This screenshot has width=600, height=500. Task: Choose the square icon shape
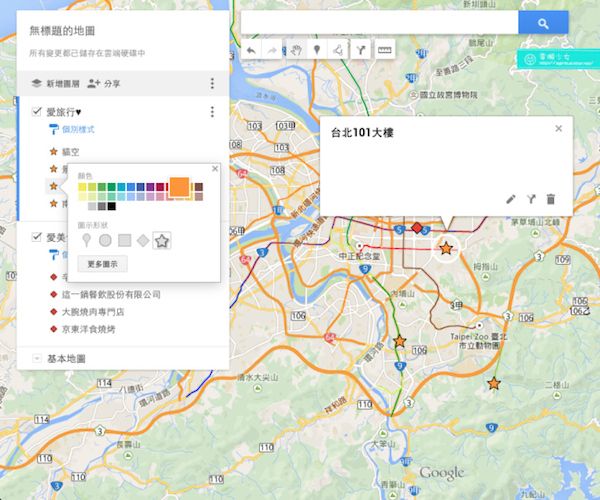click(x=124, y=240)
